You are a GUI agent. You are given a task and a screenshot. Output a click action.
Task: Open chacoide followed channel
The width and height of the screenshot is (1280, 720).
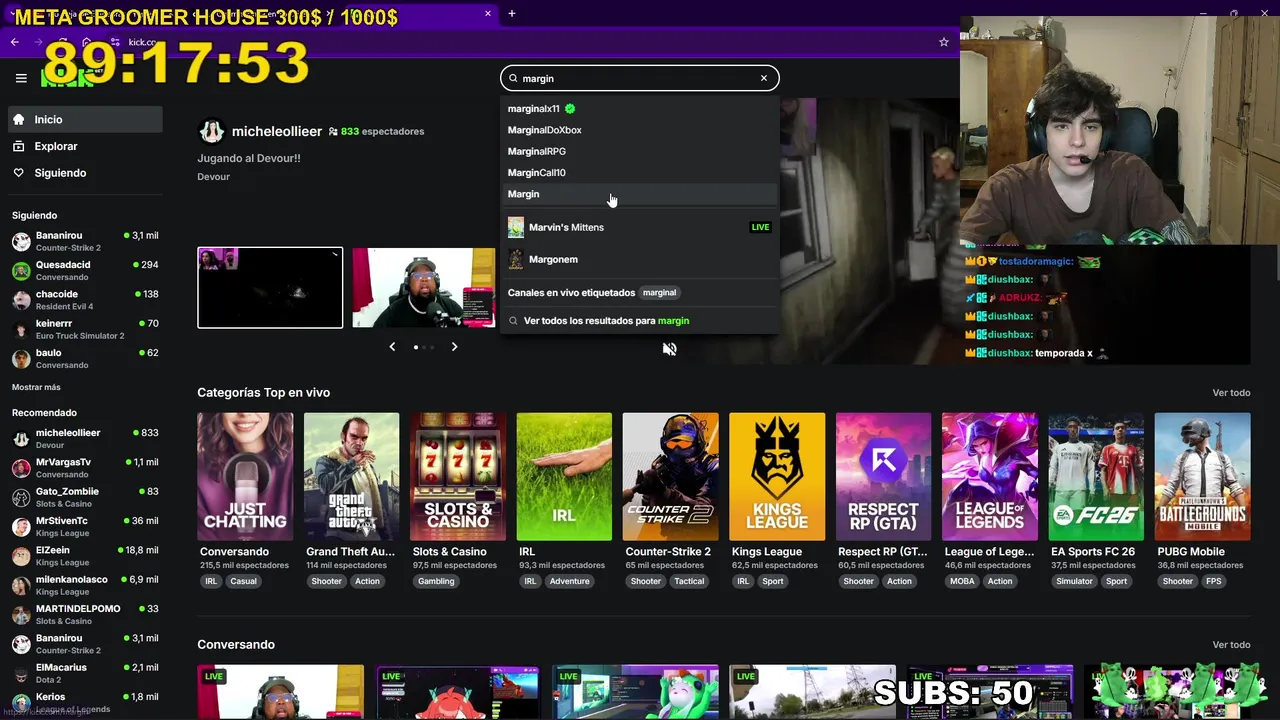(85, 300)
